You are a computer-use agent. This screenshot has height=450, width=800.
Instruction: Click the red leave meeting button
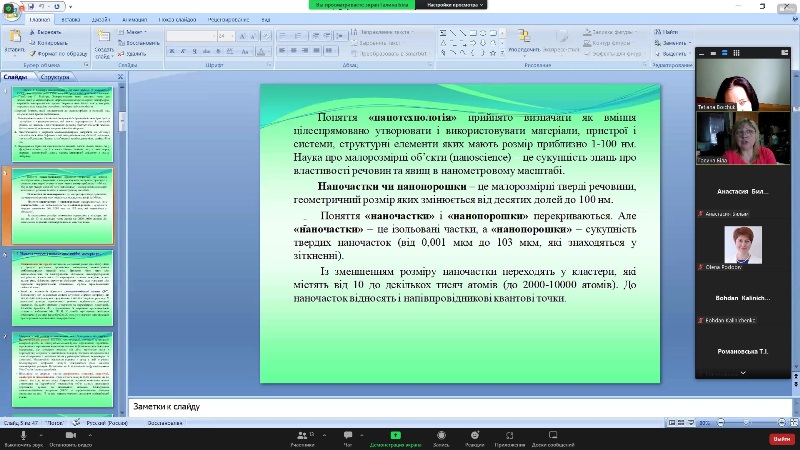[x=780, y=438]
